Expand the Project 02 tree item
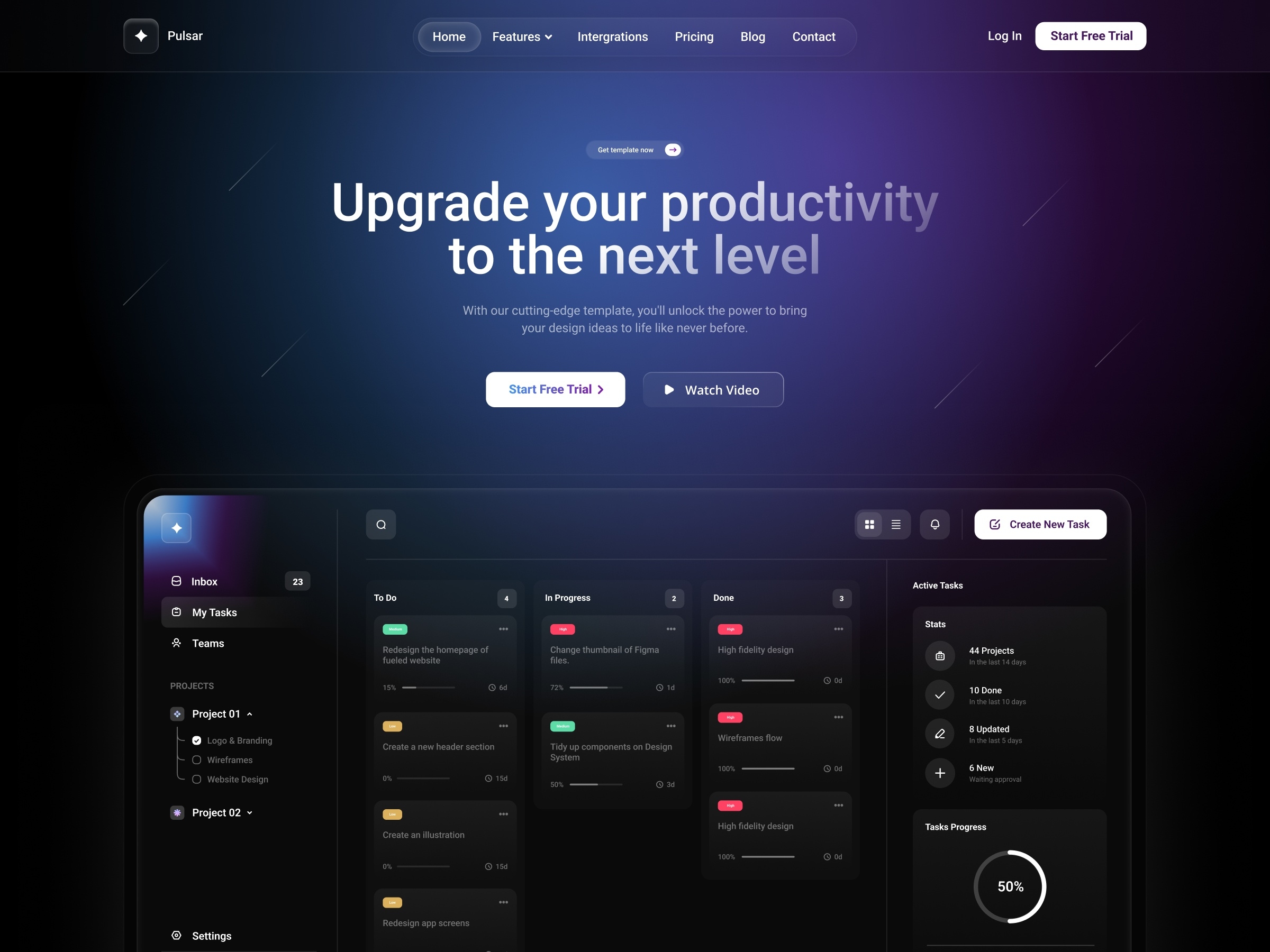The width and height of the screenshot is (1270, 952). coord(252,812)
